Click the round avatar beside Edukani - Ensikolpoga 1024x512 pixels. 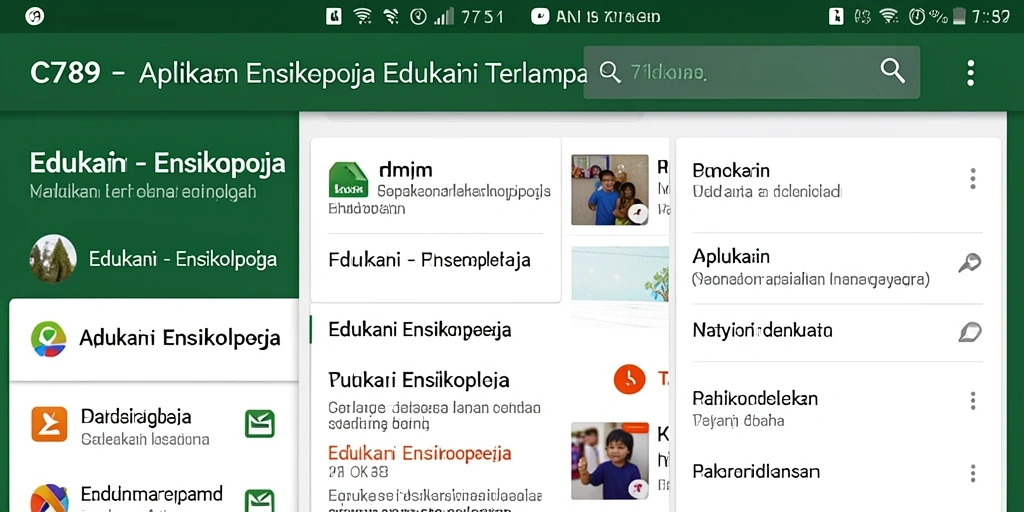point(53,259)
